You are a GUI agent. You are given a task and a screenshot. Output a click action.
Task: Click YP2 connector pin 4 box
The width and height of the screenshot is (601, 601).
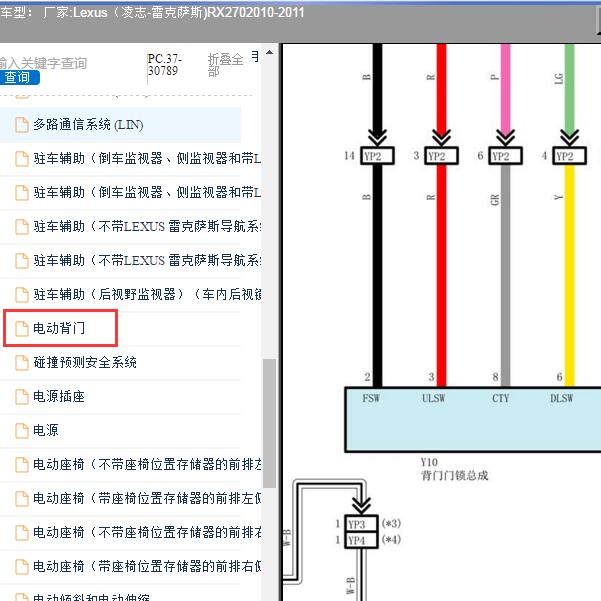pos(569,156)
